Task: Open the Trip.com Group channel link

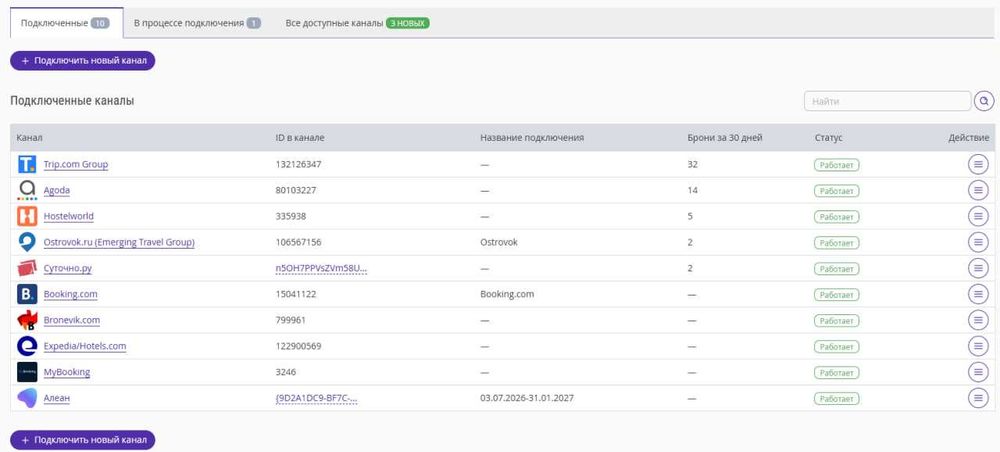Action: (x=76, y=164)
